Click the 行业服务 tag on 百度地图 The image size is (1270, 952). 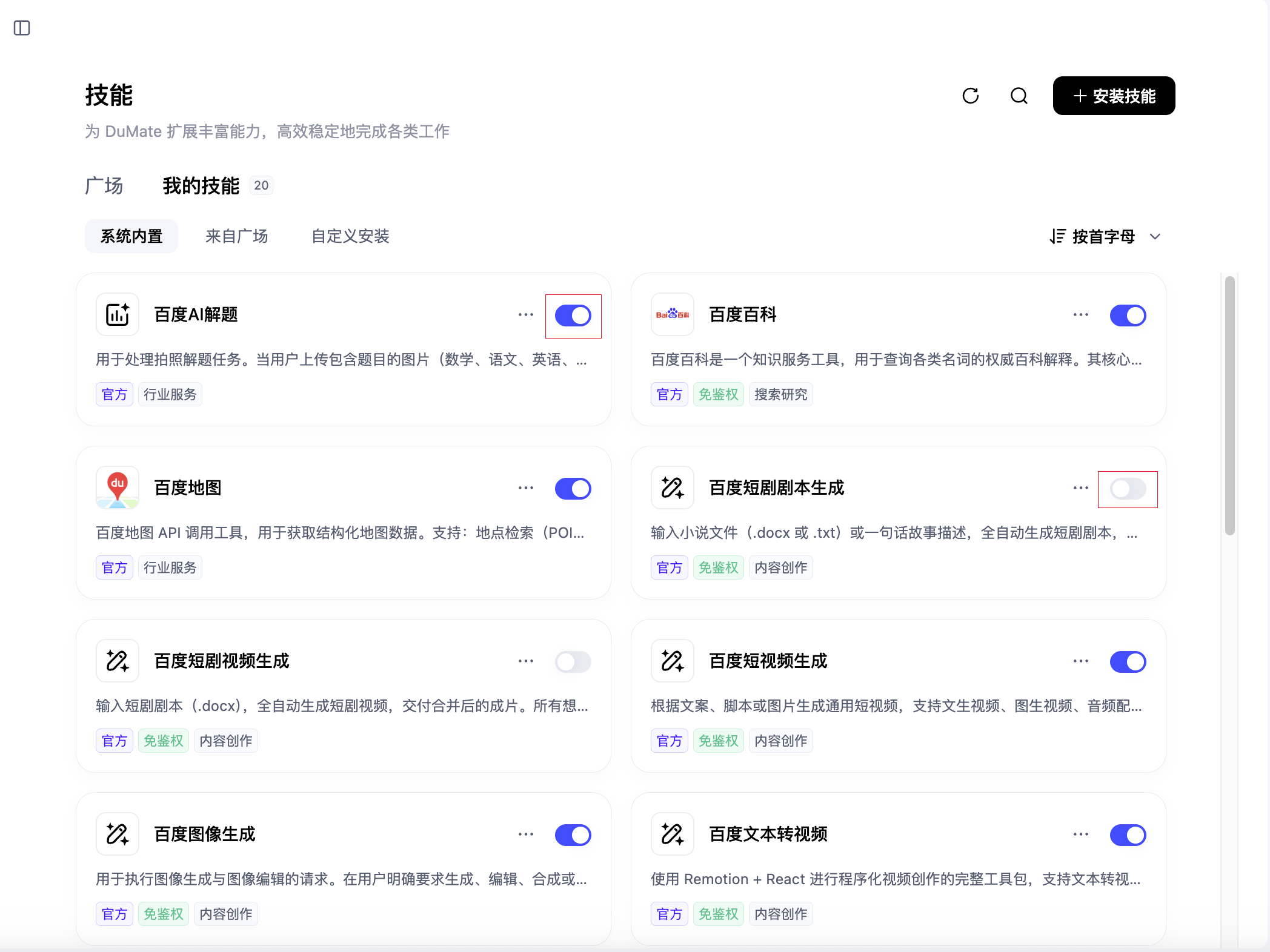170,568
